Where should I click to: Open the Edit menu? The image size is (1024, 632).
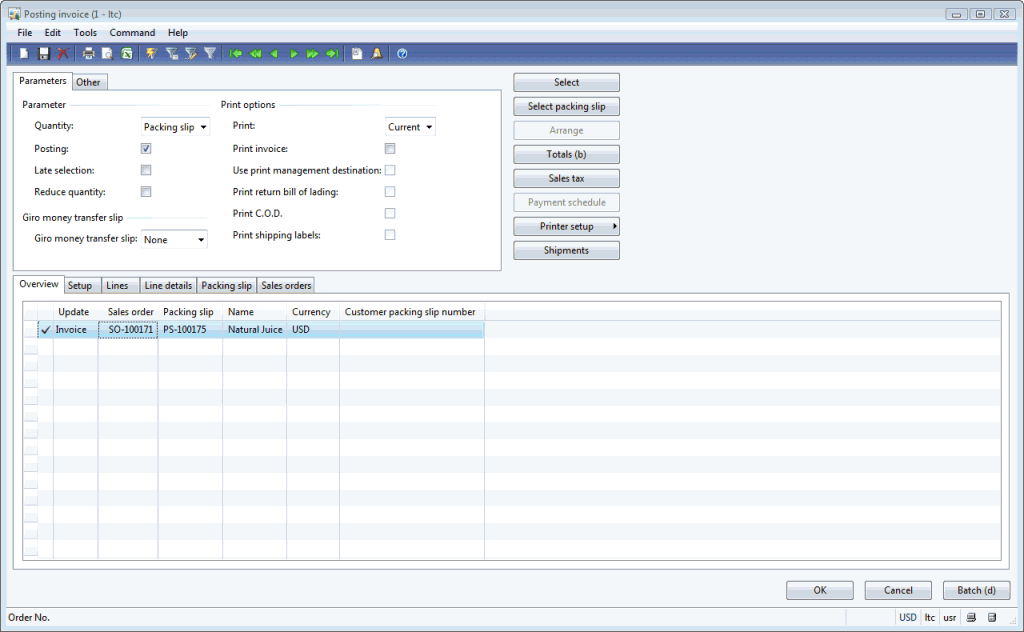(53, 33)
